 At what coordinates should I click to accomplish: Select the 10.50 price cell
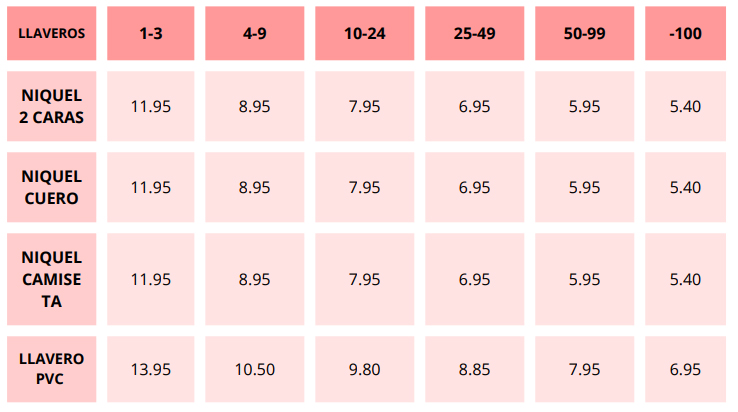pos(255,369)
